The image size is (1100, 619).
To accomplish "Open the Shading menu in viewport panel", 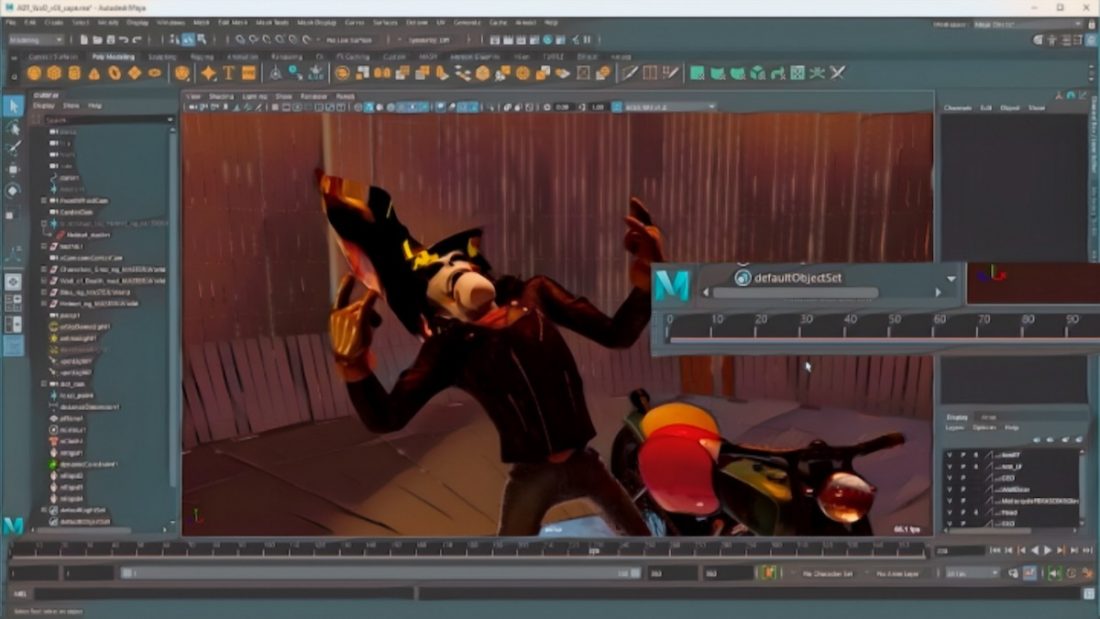I will tap(221, 96).
